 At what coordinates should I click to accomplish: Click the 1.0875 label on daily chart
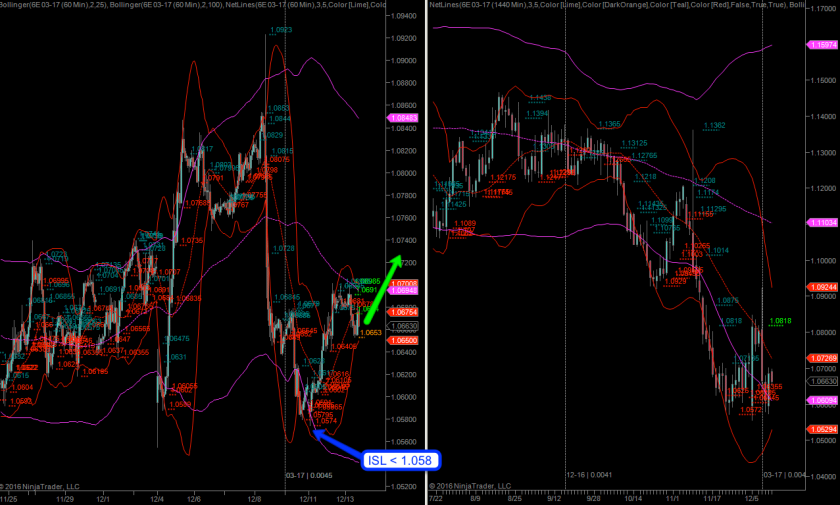pos(728,301)
